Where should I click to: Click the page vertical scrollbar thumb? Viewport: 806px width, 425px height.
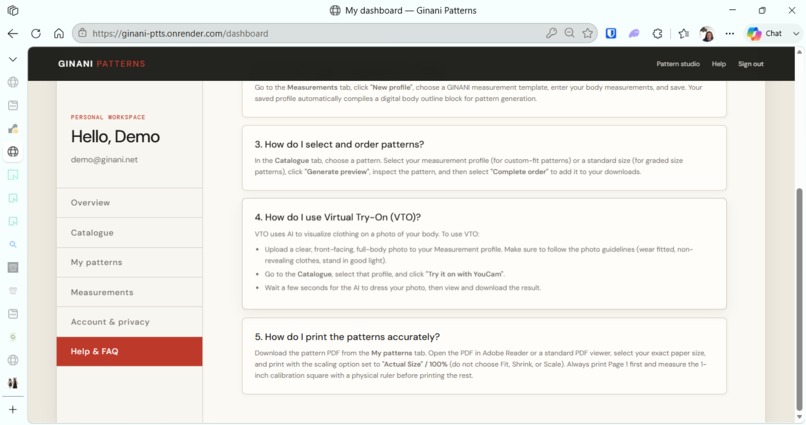coord(799,298)
